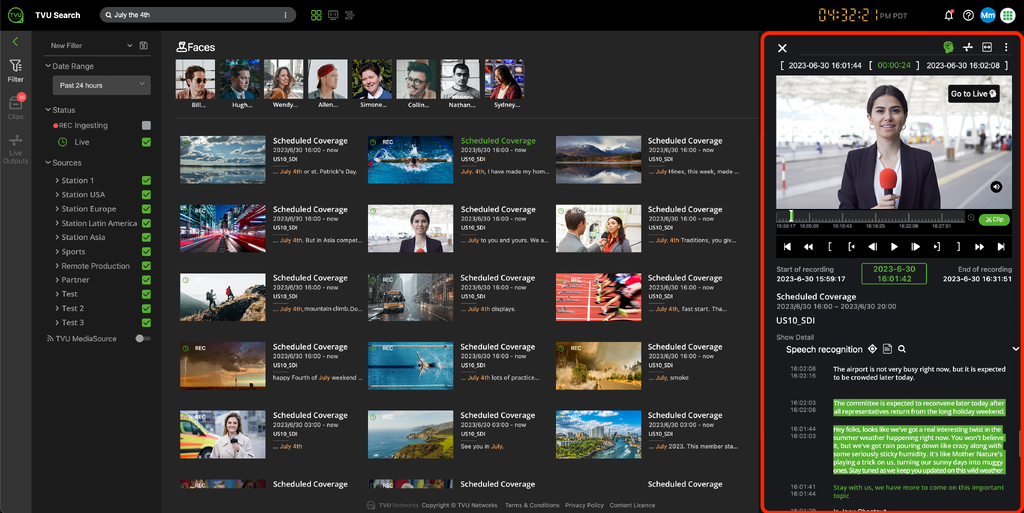Click the green AI head icon
This screenshot has height=513, width=1024.
point(948,47)
